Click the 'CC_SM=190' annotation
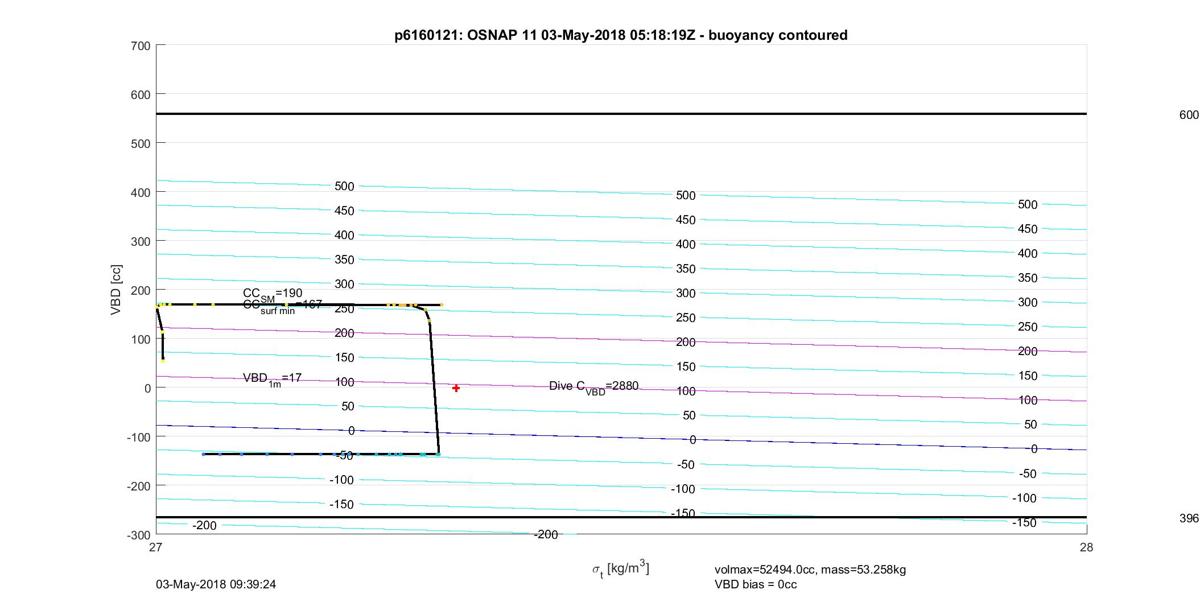This screenshot has height=601, width=1200. (x=272, y=293)
